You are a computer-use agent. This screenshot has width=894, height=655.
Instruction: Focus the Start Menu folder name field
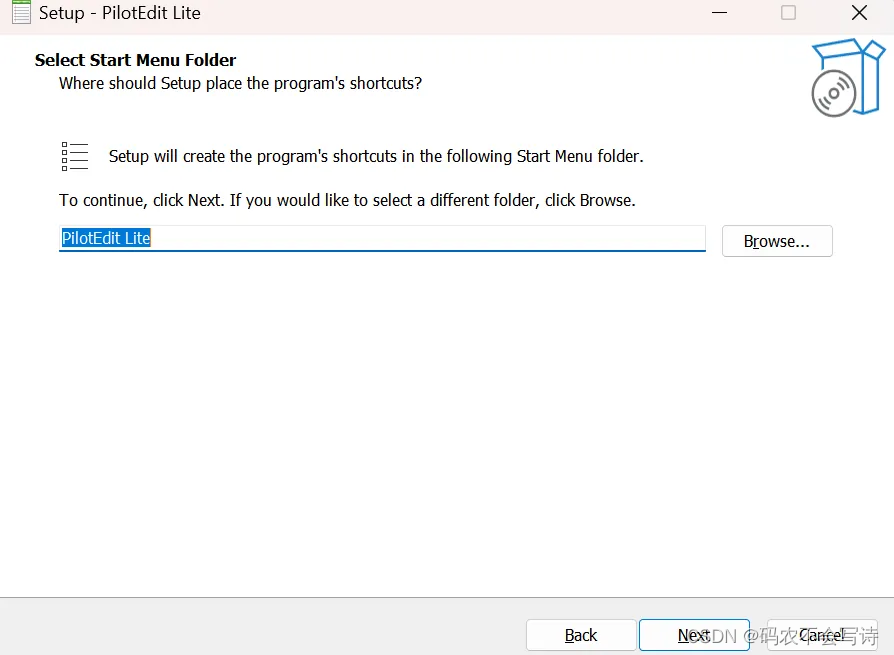tap(382, 238)
